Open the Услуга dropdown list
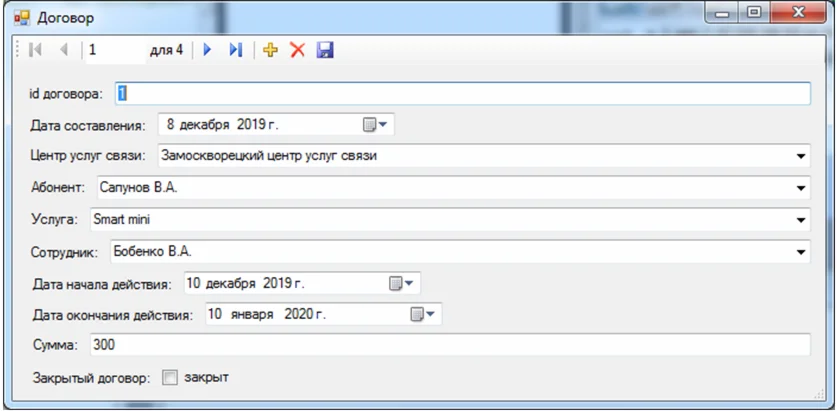The image size is (837, 411). [800, 220]
